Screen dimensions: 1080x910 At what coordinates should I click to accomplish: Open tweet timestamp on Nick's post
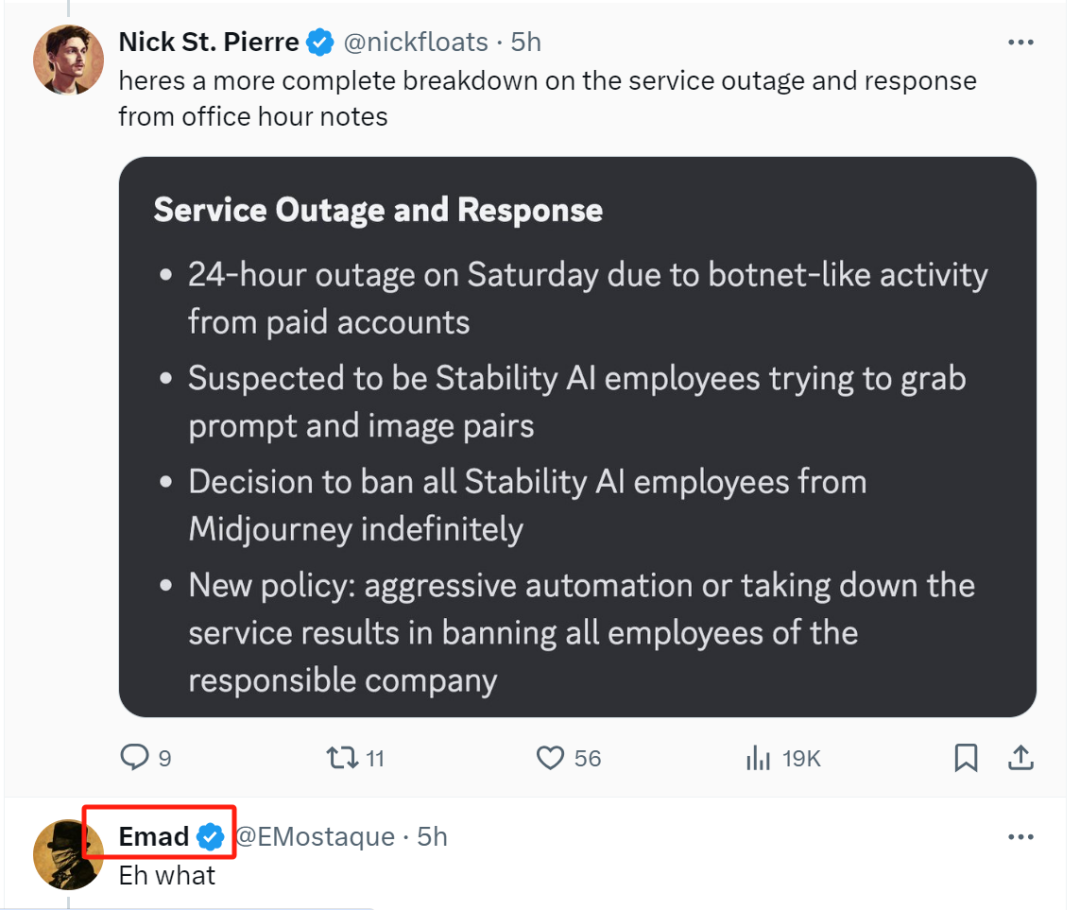click(527, 42)
